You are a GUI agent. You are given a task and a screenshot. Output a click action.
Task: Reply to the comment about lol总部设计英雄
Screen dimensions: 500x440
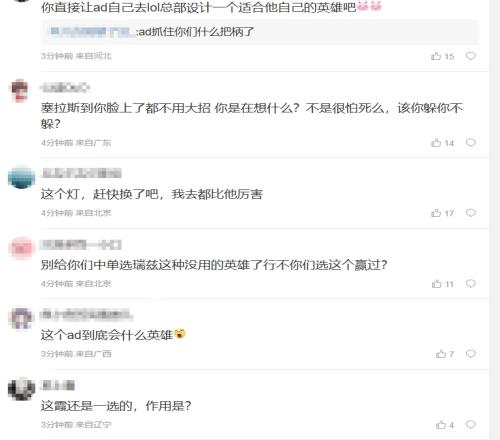(471, 56)
